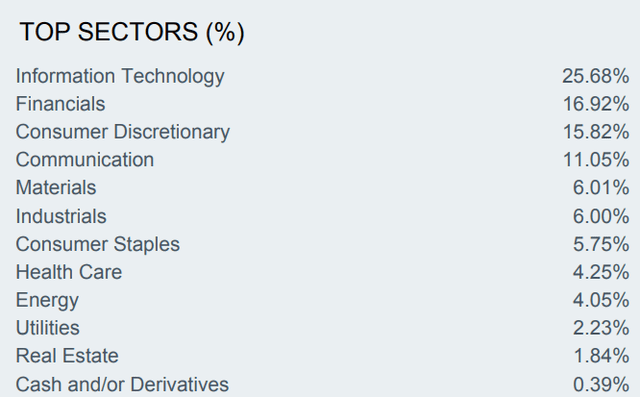Click the 4.05% Energy percentage
This screenshot has height=397, width=640.
(x=601, y=300)
